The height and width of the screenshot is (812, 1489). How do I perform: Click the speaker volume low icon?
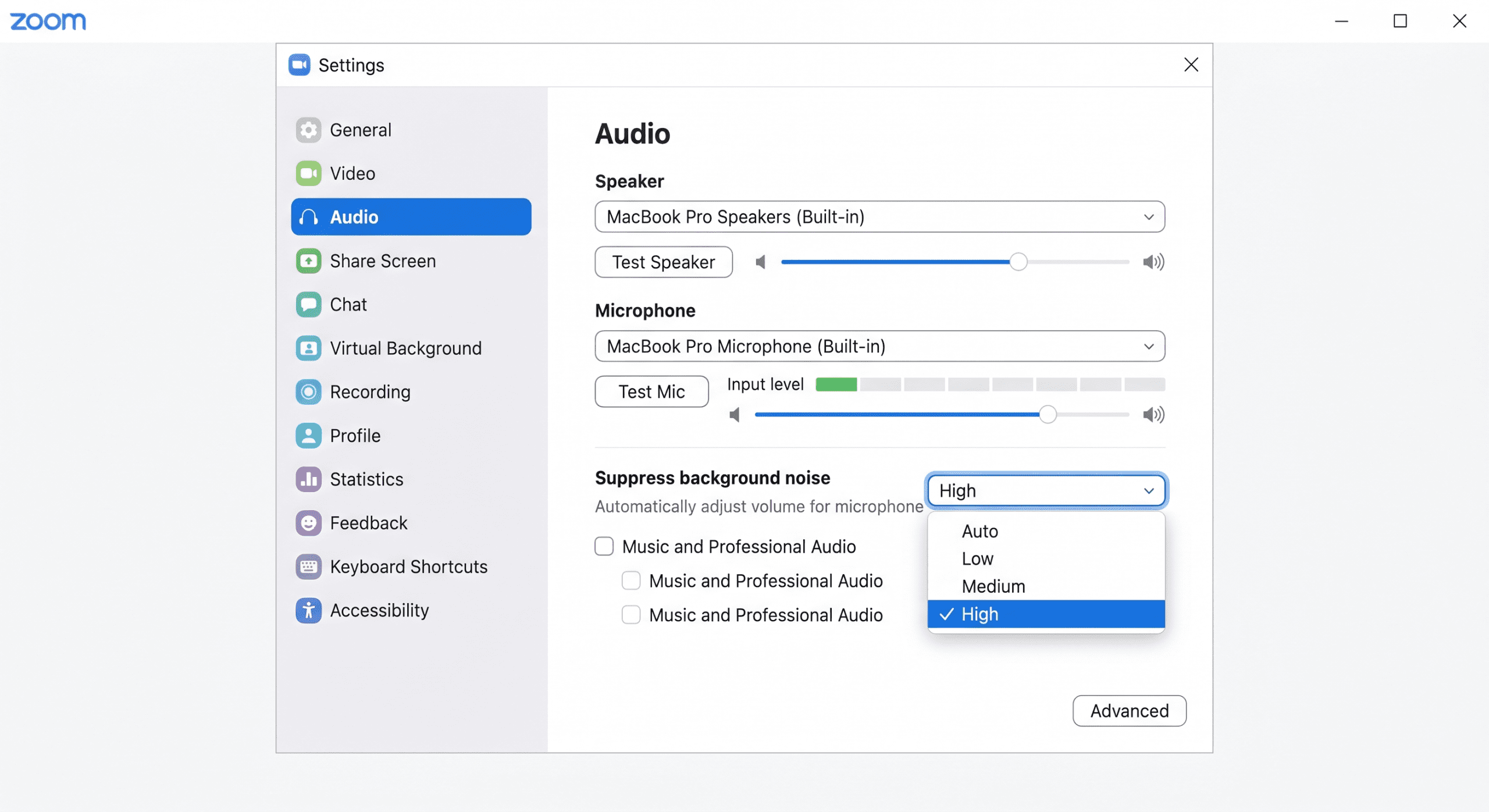760,262
